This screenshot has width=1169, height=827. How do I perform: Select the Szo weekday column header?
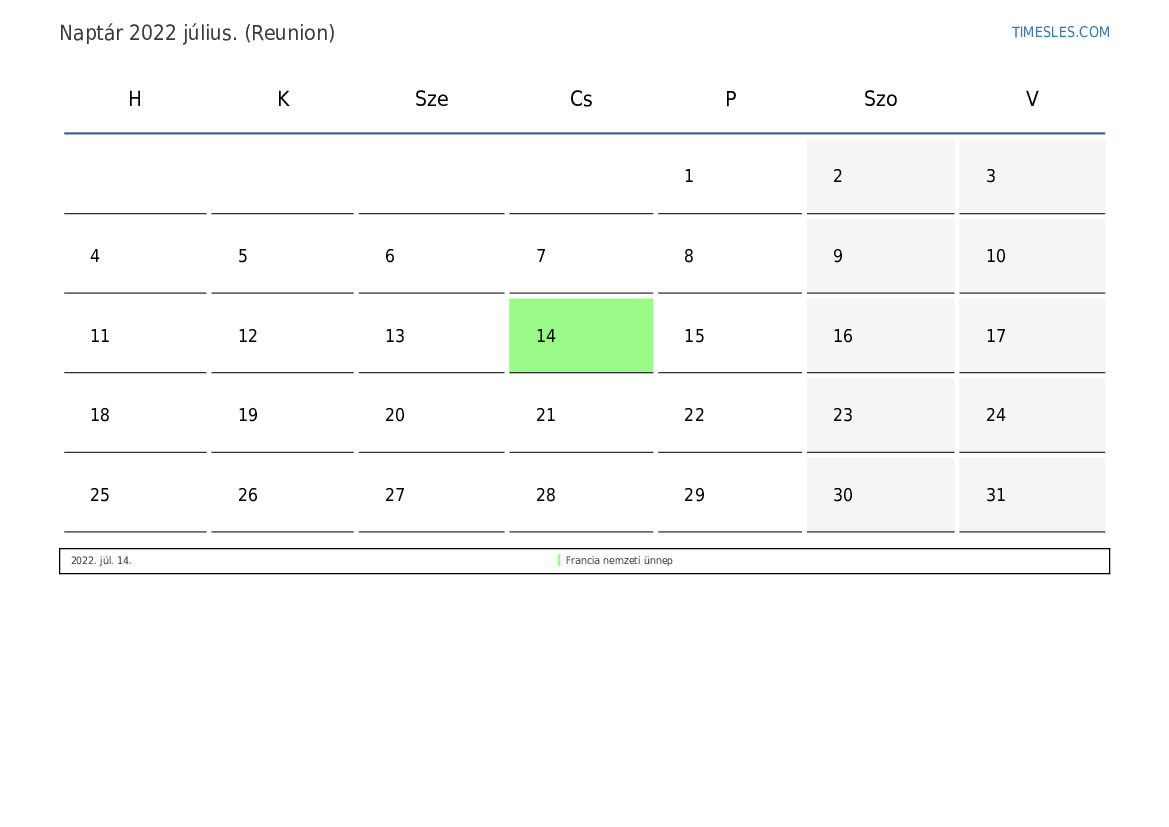click(880, 98)
